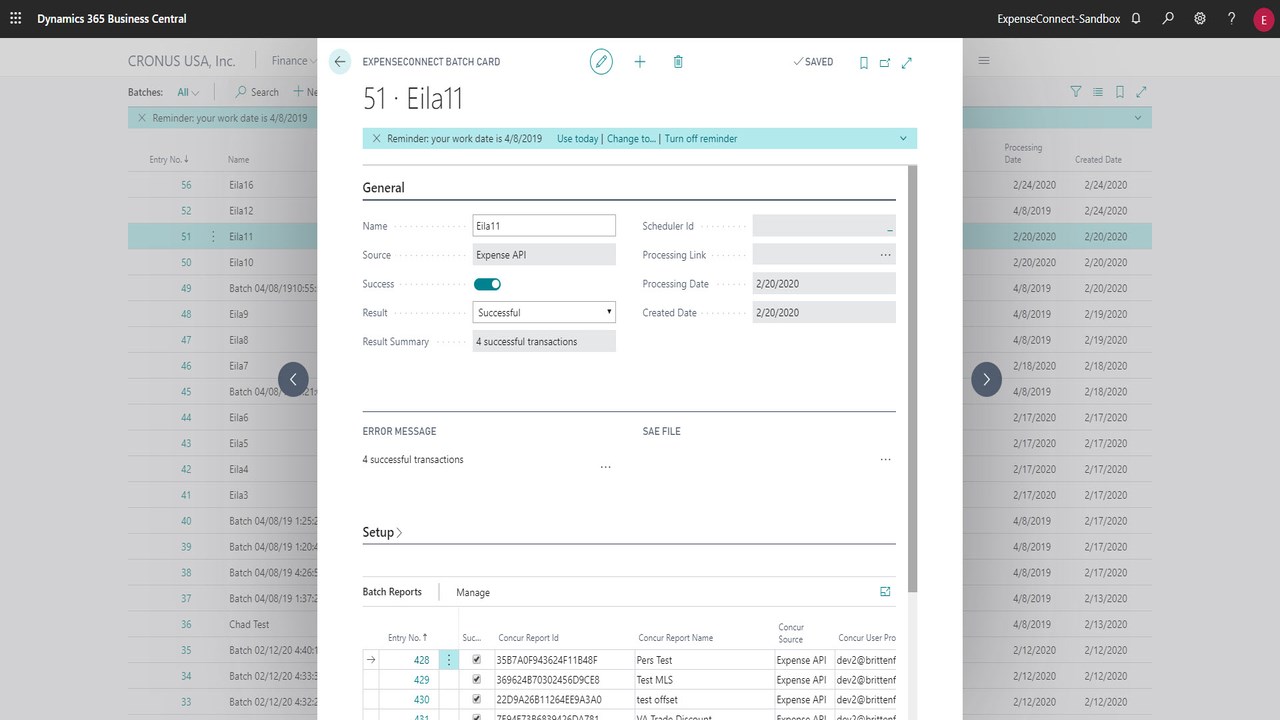Click Use today in the reminder
Image resolution: width=1280 pixels, height=720 pixels.
click(x=578, y=139)
